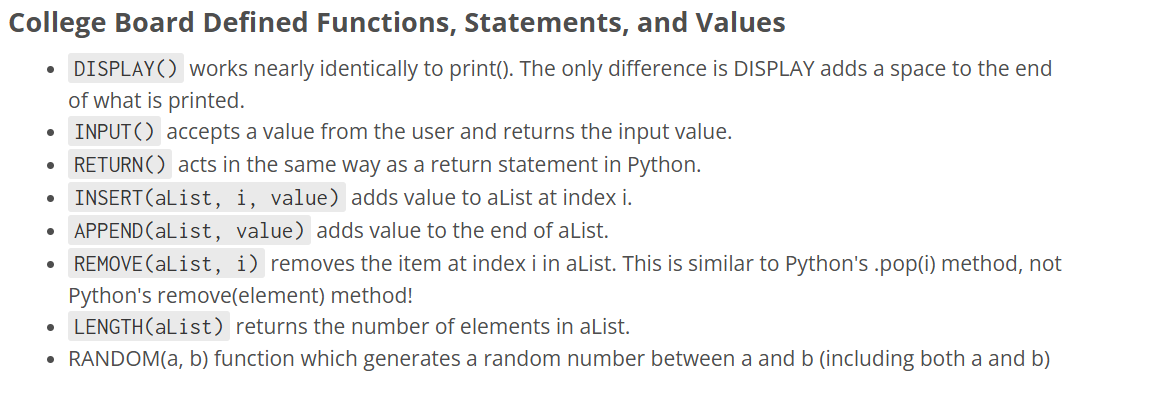
Task: Click the REMOVE(aList, i) code snippet
Action: click(x=166, y=263)
